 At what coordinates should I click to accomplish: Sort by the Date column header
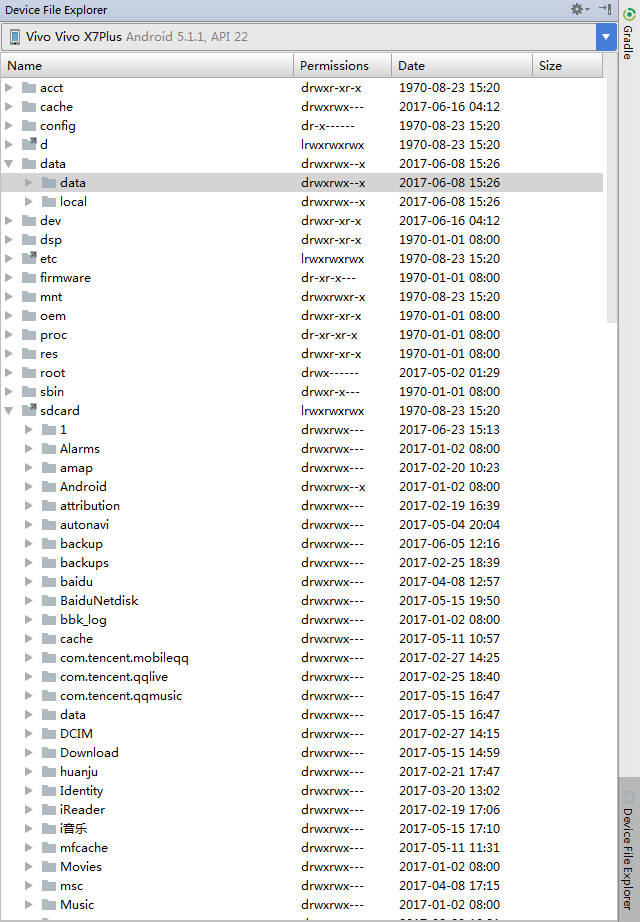point(462,66)
